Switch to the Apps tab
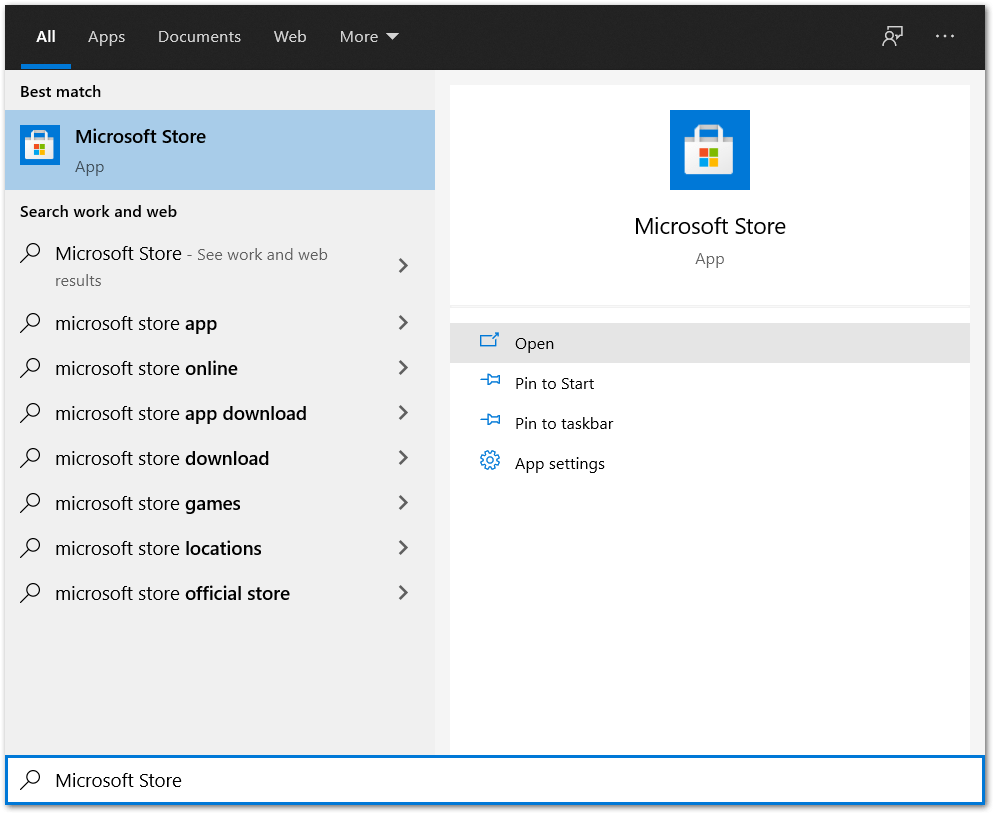 pos(106,37)
